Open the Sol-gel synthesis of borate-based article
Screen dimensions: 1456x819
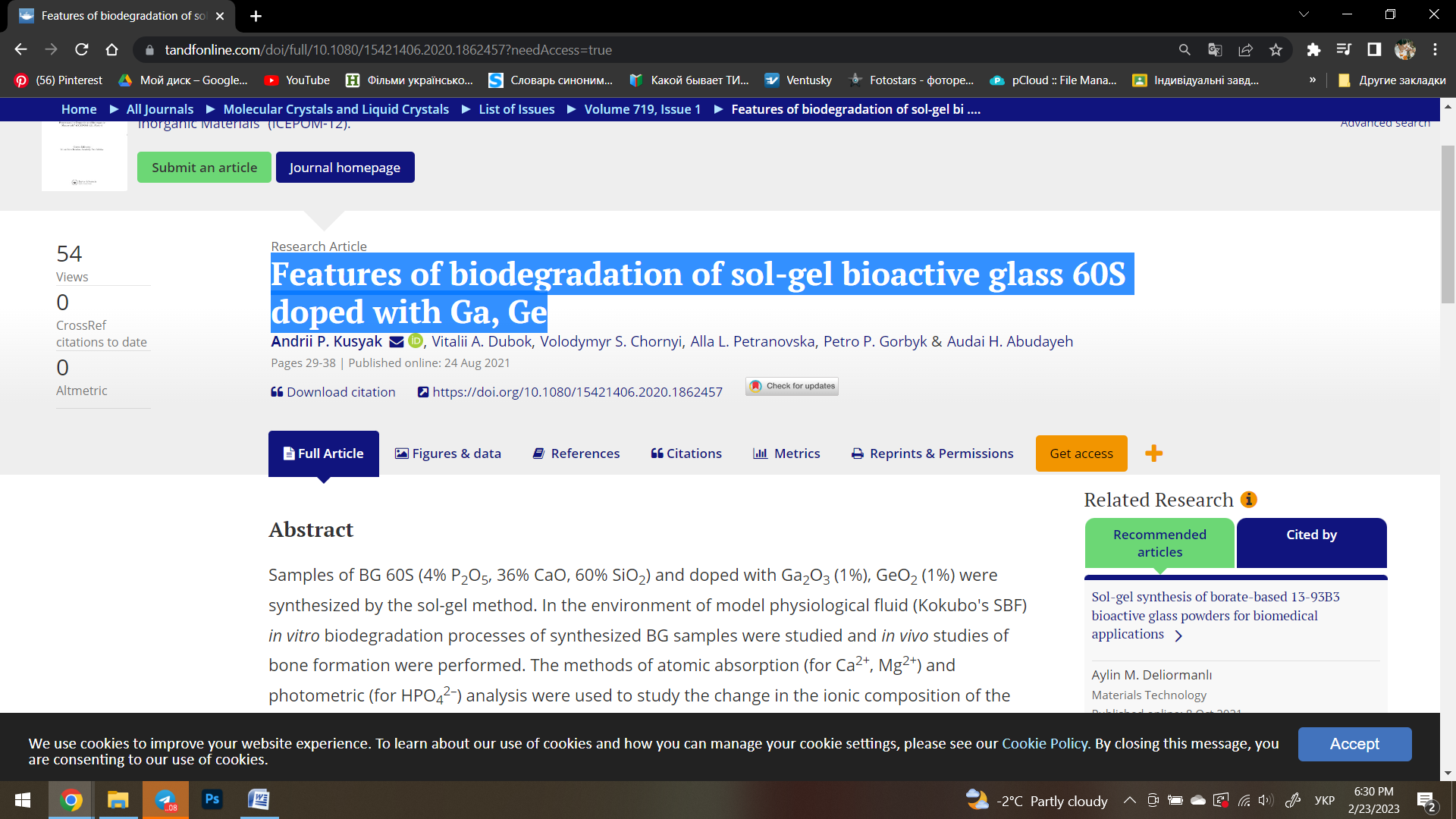tap(1216, 616)
